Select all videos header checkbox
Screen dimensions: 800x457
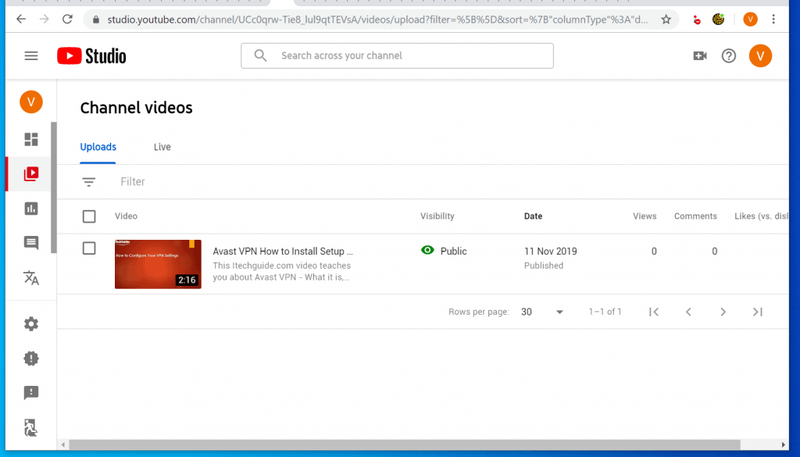(89, 216)
